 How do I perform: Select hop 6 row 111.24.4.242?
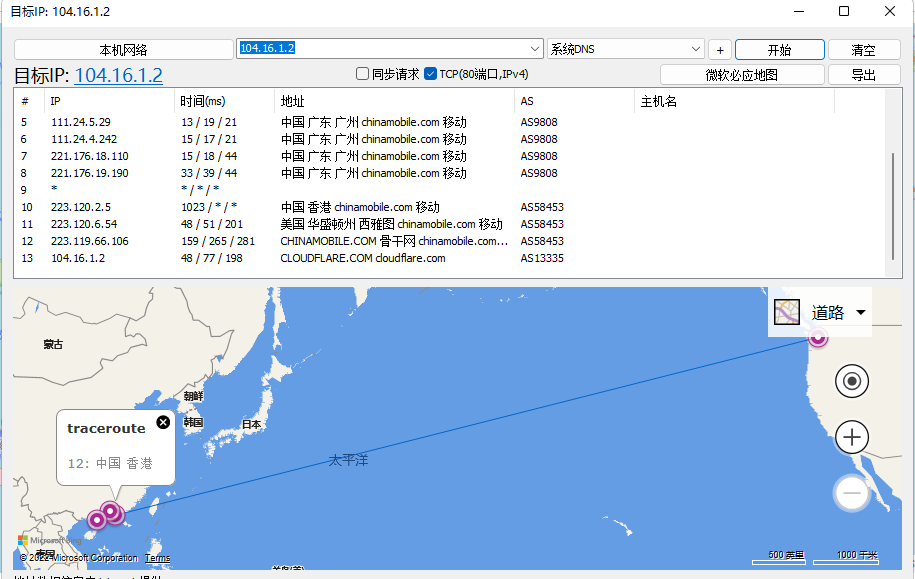[x=449, y=139]
